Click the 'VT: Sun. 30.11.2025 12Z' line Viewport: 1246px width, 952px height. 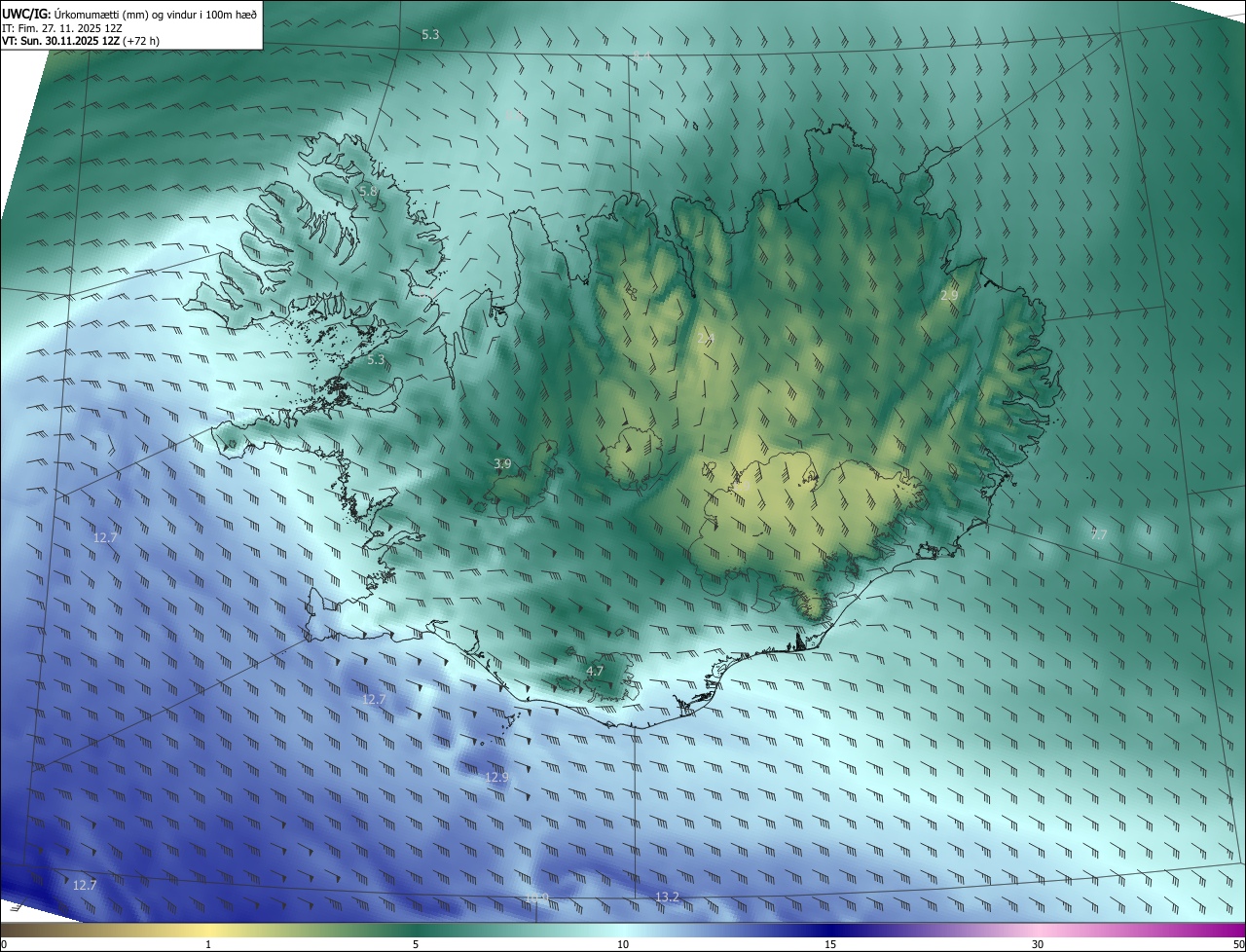pos(60,41)
